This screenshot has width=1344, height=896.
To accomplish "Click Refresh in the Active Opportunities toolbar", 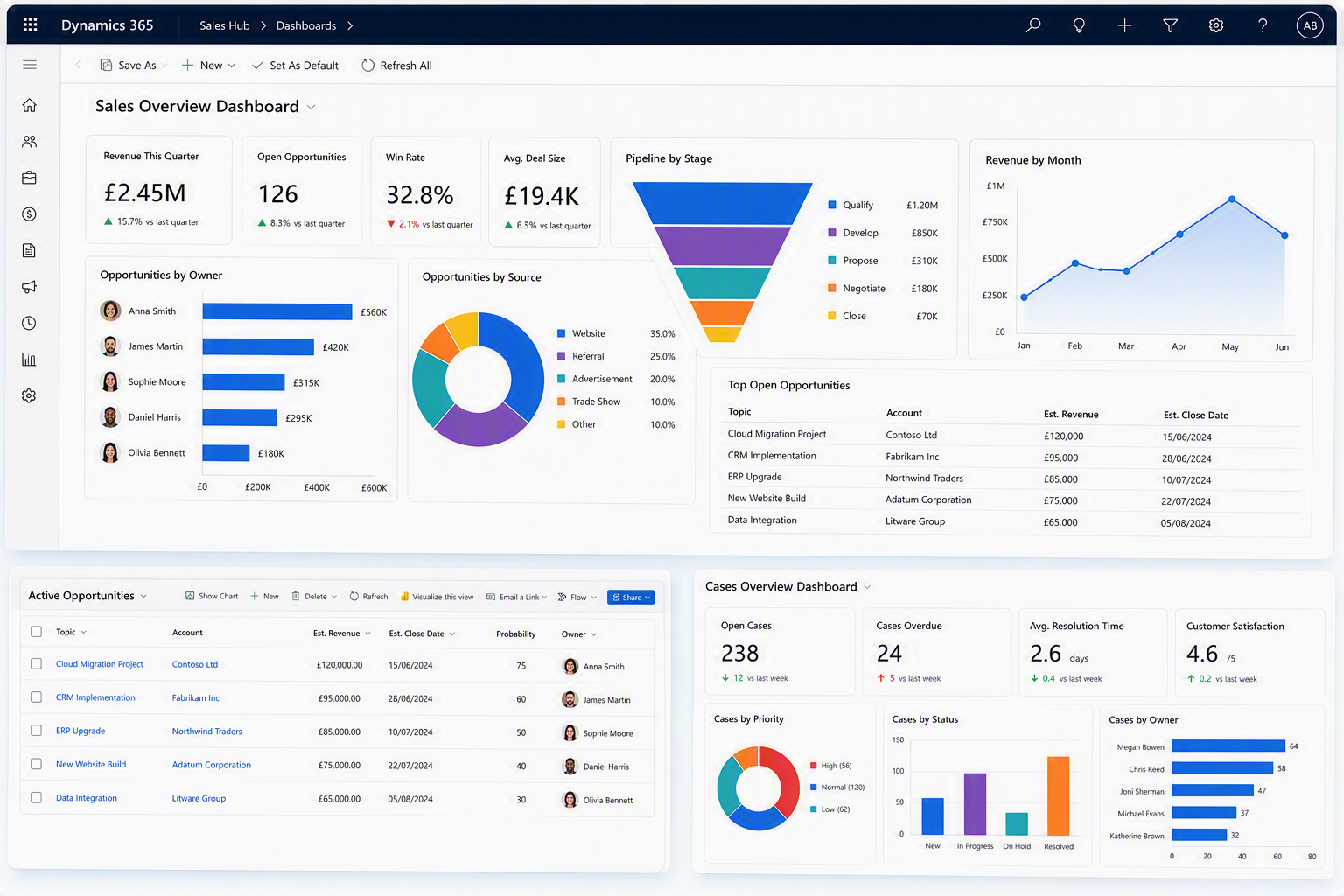I will coord(368,596).
